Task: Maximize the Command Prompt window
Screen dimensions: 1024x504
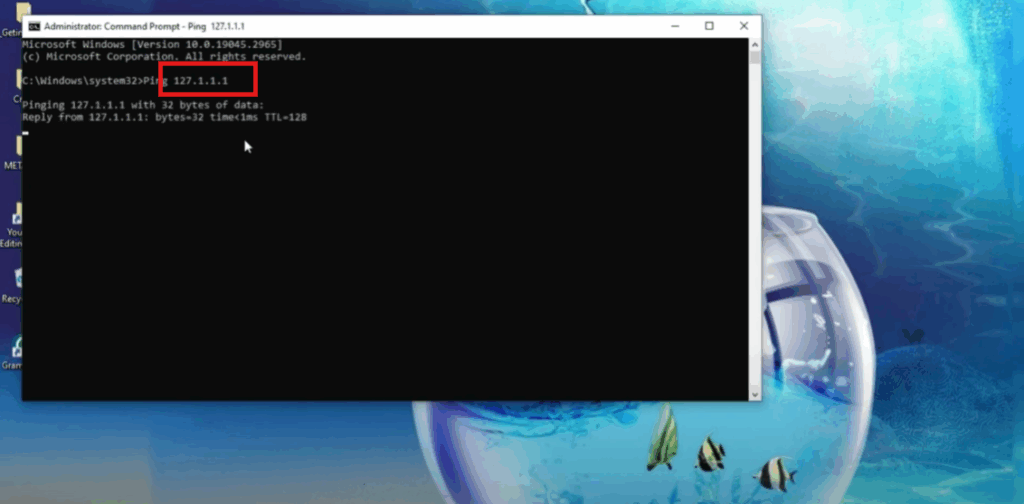Action: pyautogui.click(x=709, y=26)
